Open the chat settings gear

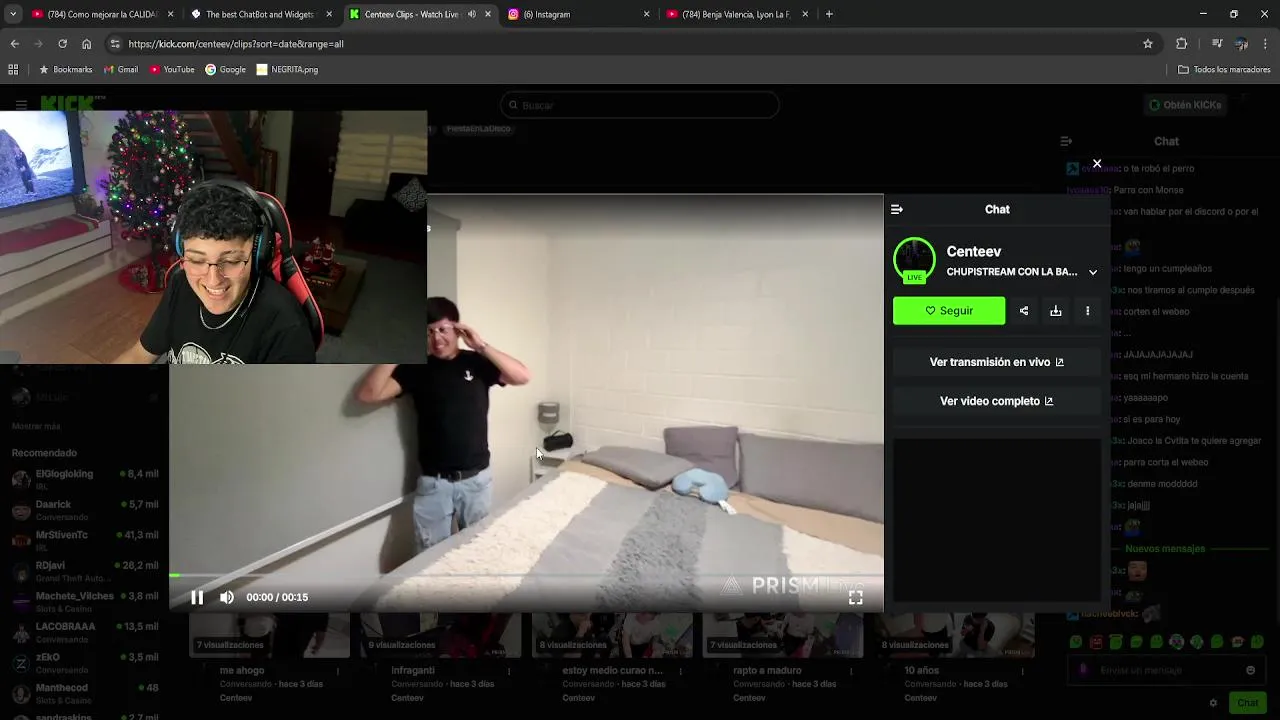(x=1213, y=703)
